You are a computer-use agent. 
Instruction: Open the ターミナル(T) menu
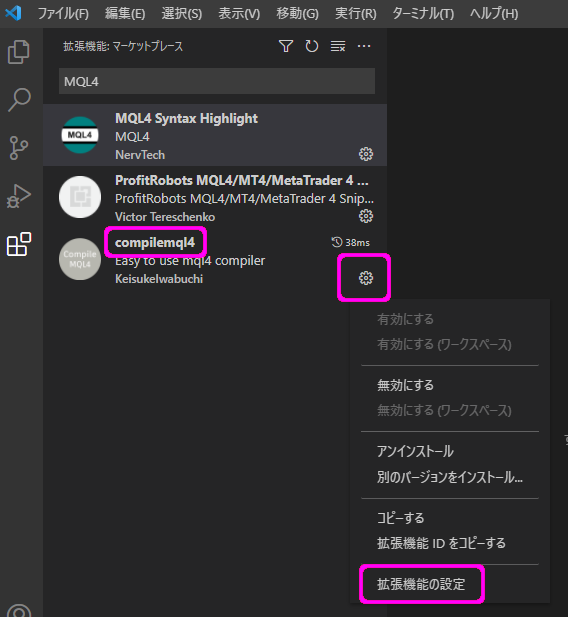[423, 13]
